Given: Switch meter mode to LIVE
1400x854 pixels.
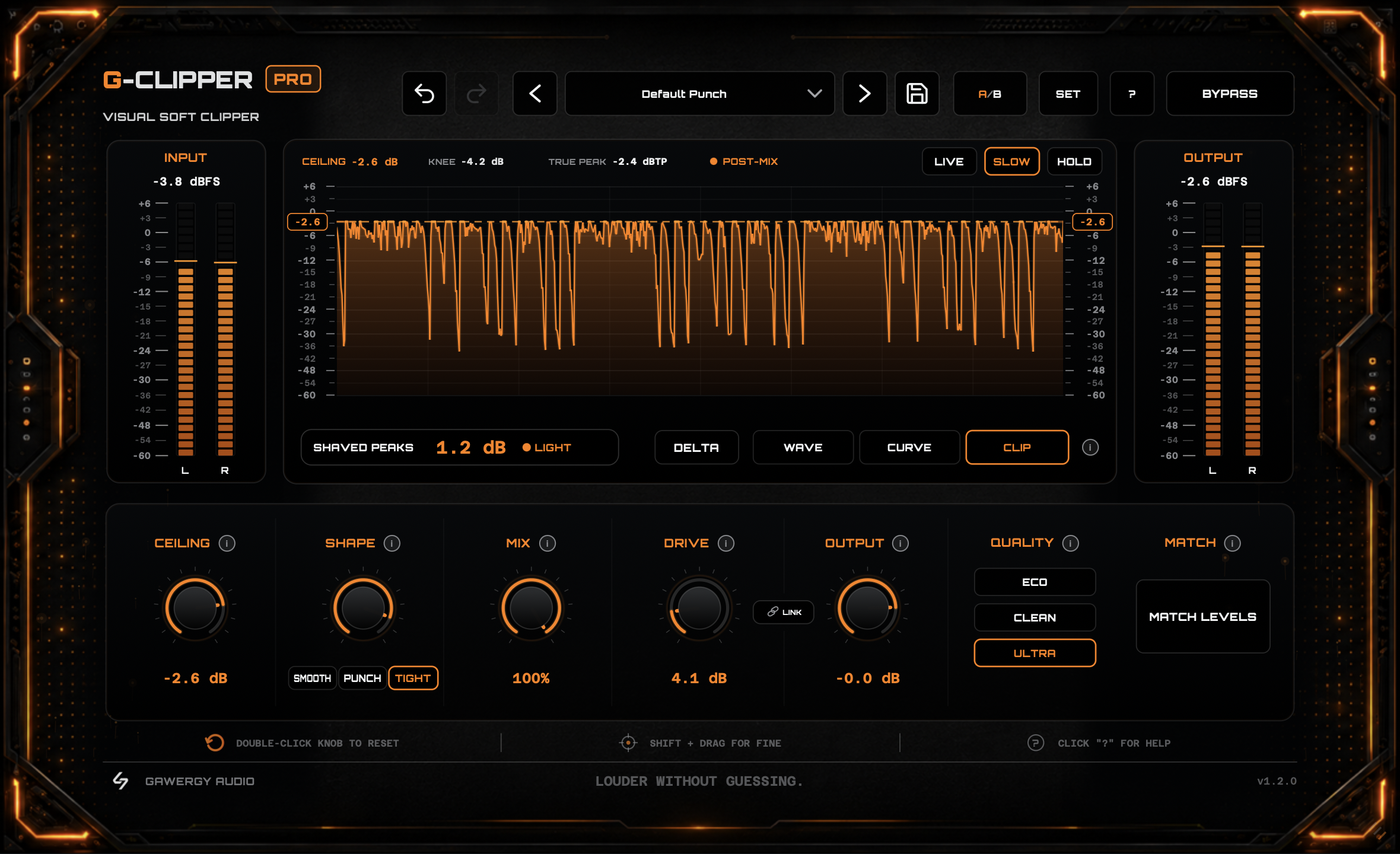Looking at the screenshot, I should point(949,161).
